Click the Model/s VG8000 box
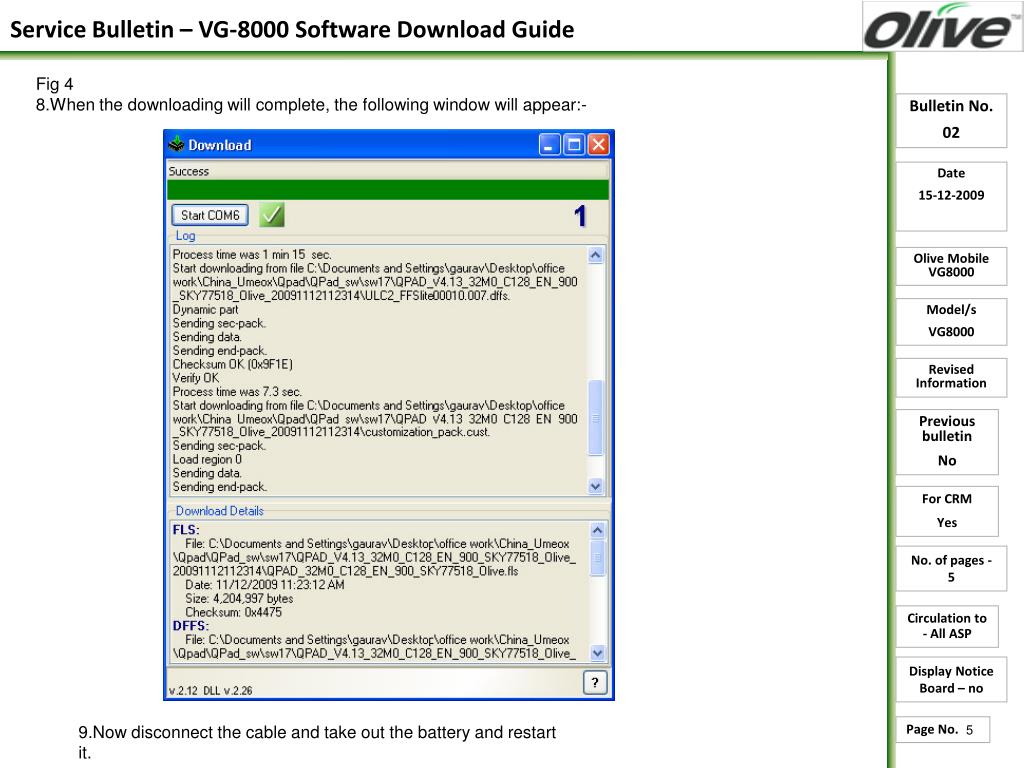The height and width of the screenshot is (768, 1024). pyautogui.click(x=951, y=321)
